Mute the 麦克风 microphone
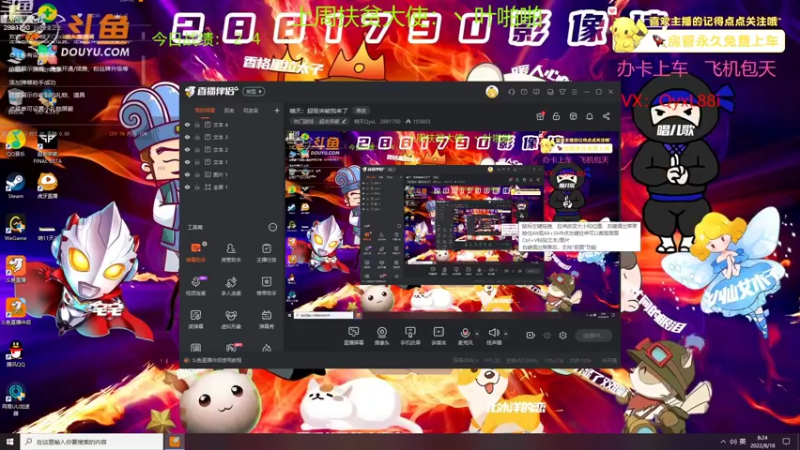This screenshot has height=450, width=800. coord(465,336)
